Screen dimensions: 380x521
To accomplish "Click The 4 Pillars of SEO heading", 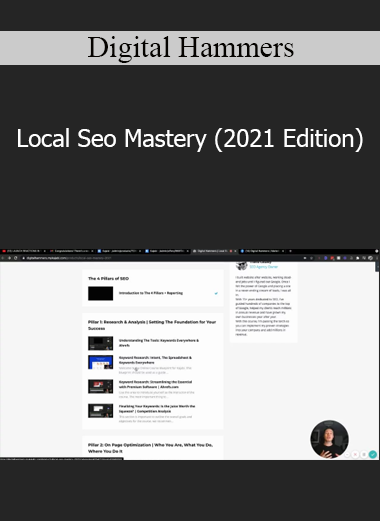I will point(108,278).
